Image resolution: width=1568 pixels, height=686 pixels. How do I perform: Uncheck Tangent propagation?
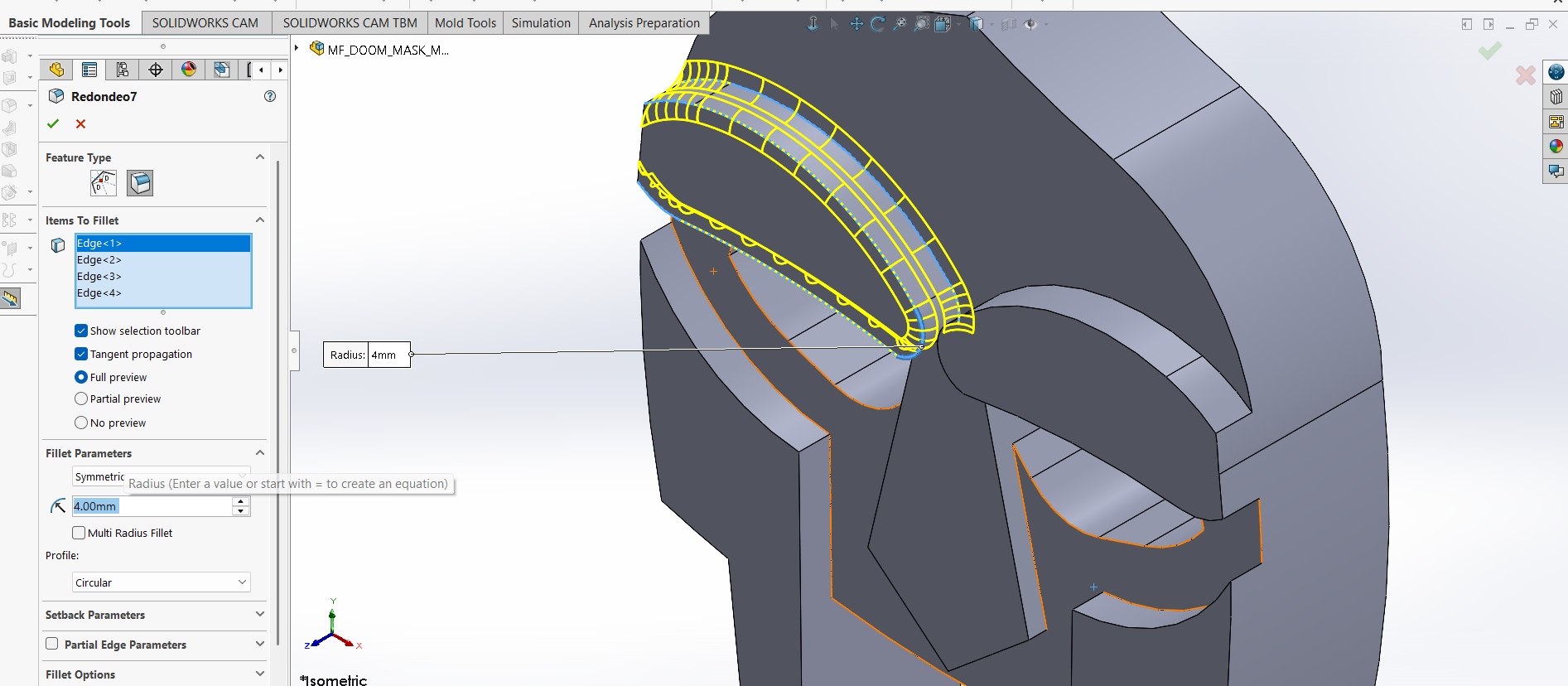(x=81, y=354)
